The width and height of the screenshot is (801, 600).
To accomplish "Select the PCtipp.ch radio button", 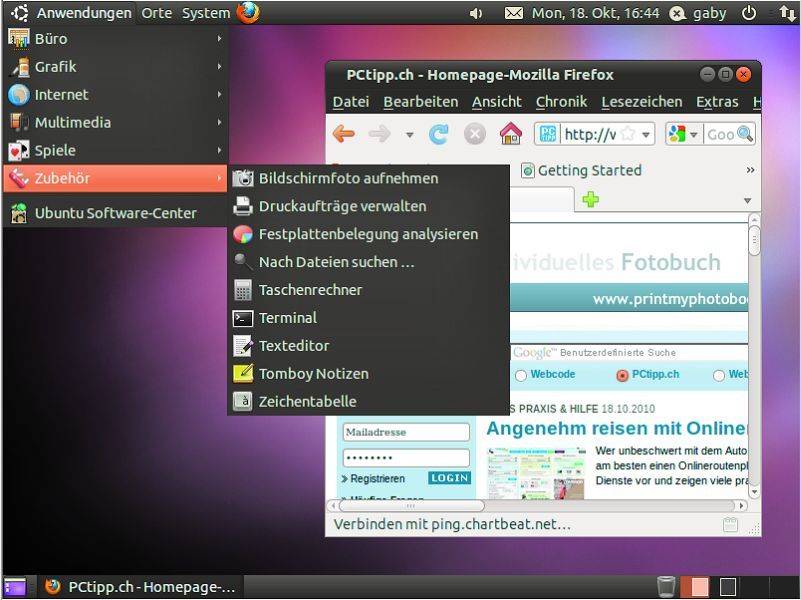I will (x=622, y=375).
